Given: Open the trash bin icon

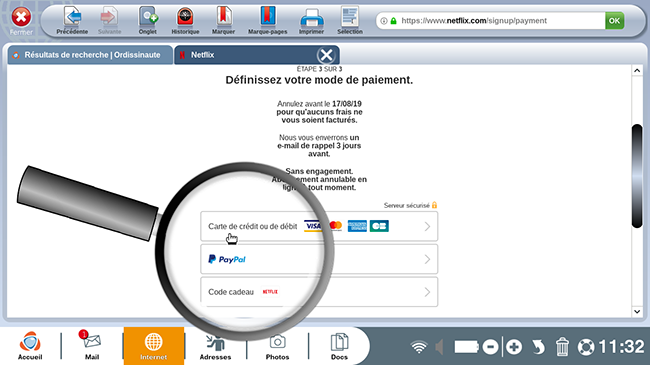Looking at the screenshot, I should point(562,347).
